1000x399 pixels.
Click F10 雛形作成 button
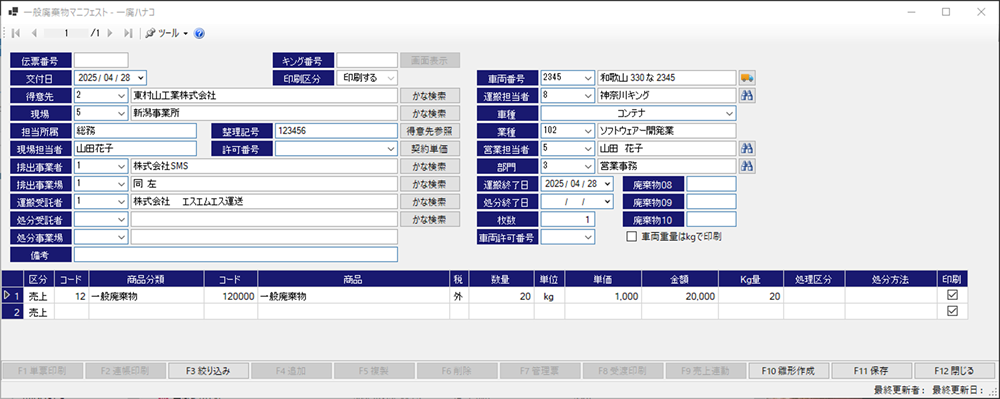pos(788,370)
